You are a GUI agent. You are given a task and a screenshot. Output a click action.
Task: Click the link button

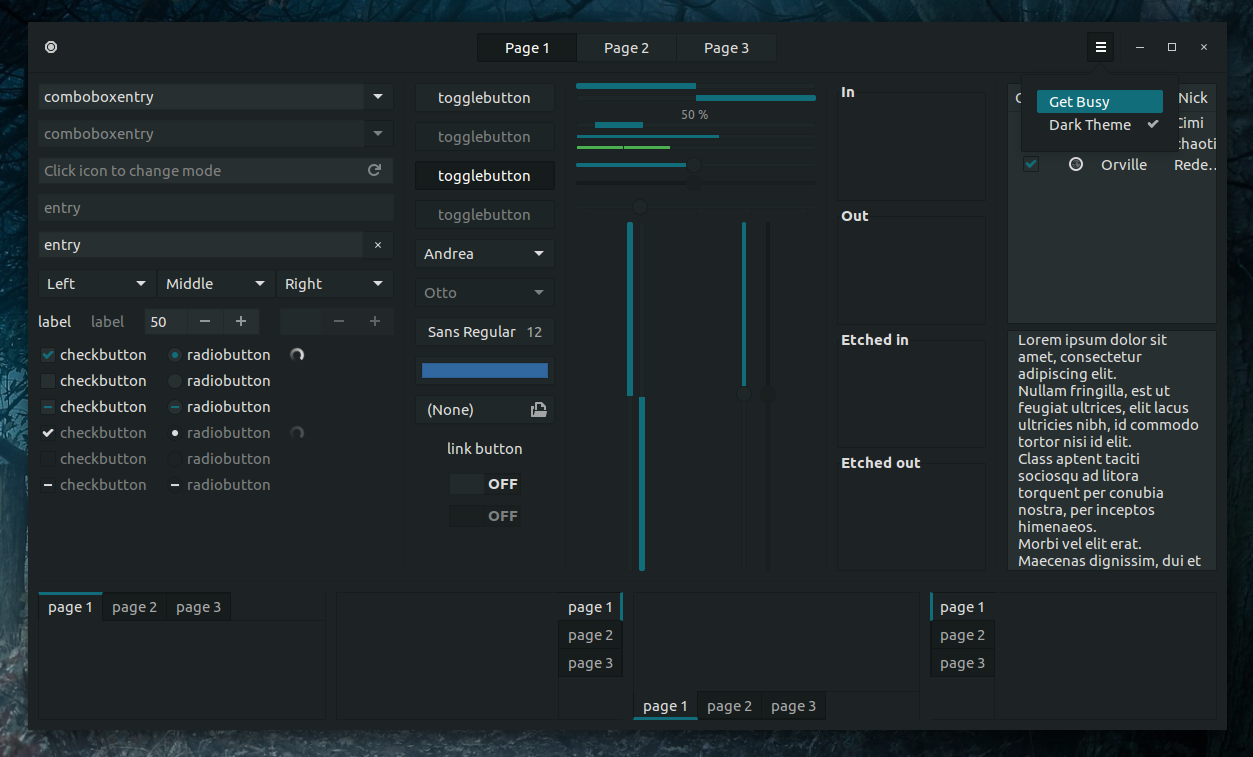[484, 448]
